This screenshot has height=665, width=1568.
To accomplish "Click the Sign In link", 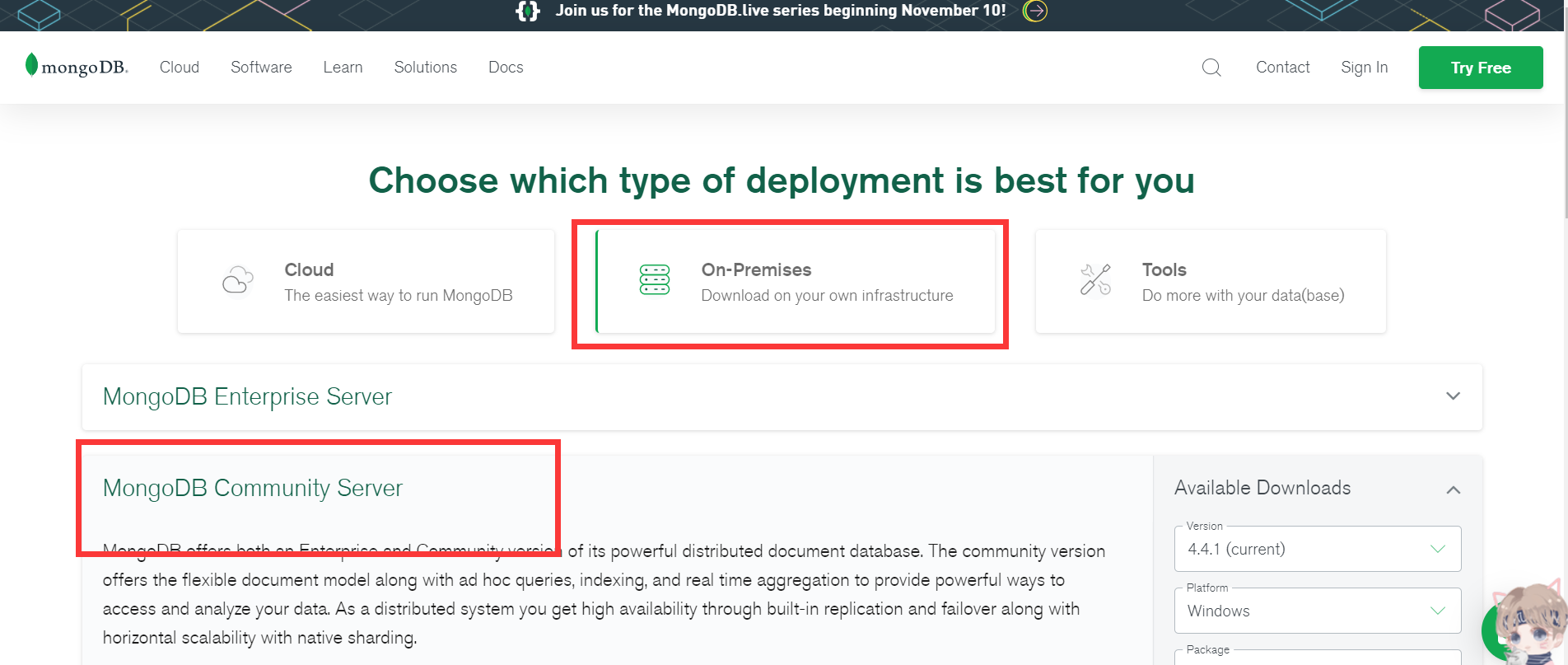I will [x=1364, y=68].
